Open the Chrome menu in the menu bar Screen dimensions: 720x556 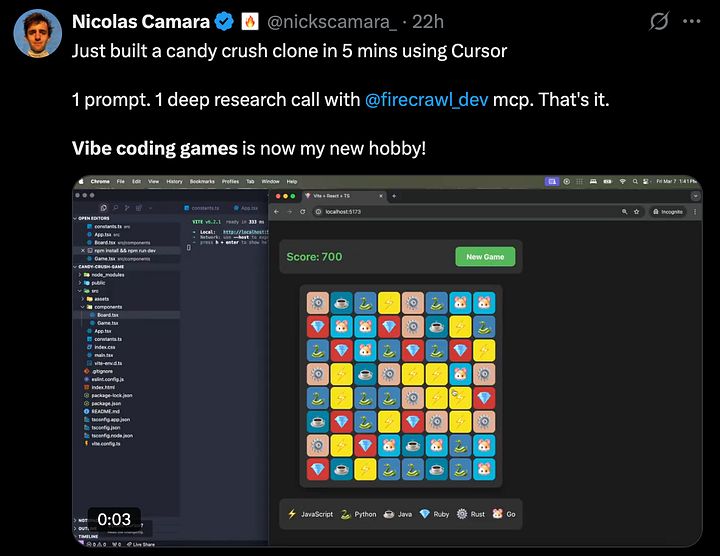click(100, 181)
